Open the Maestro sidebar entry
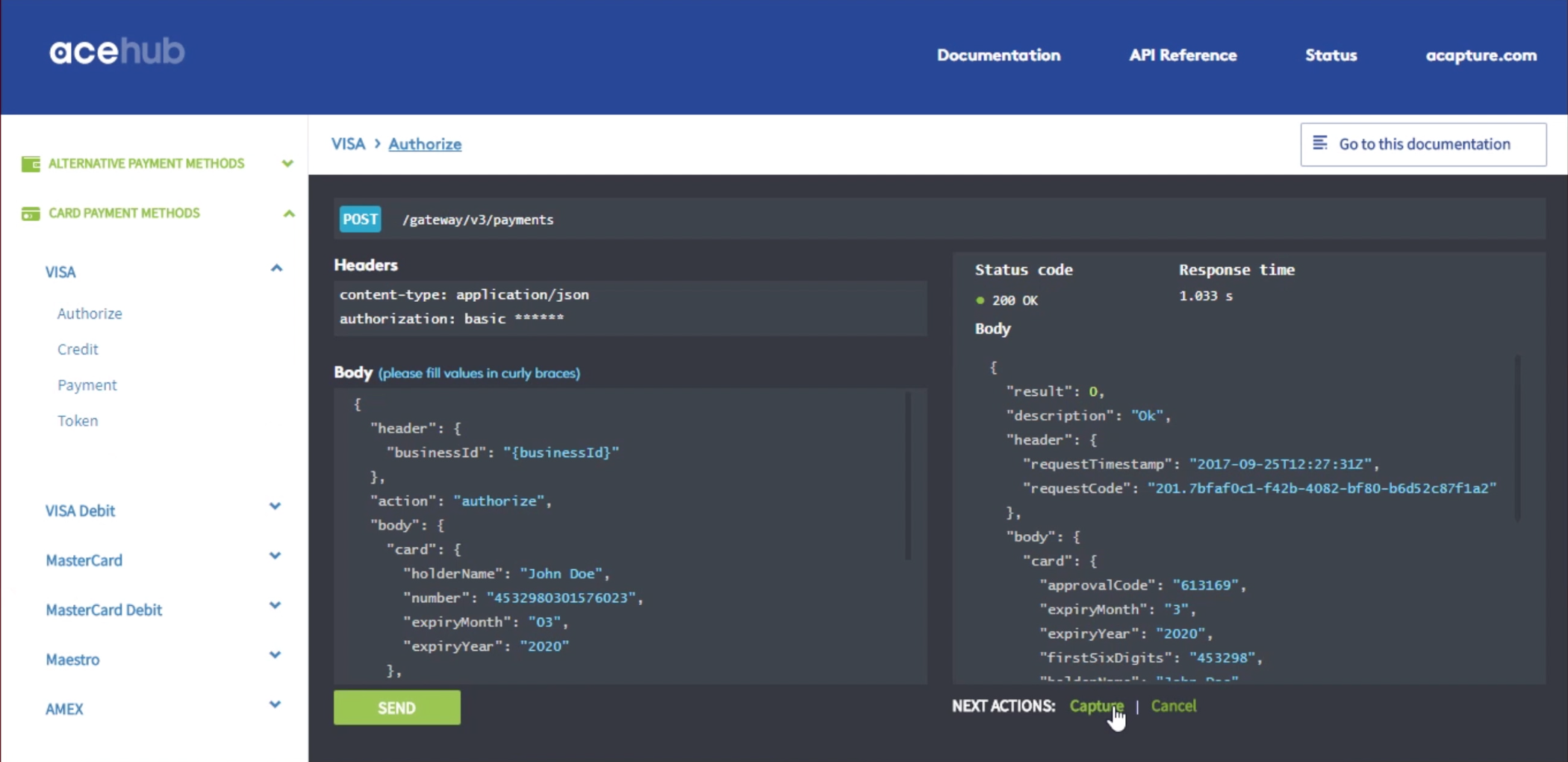Image resolution: width=1568 pixels, height=762 pixels. coord(72,660)
